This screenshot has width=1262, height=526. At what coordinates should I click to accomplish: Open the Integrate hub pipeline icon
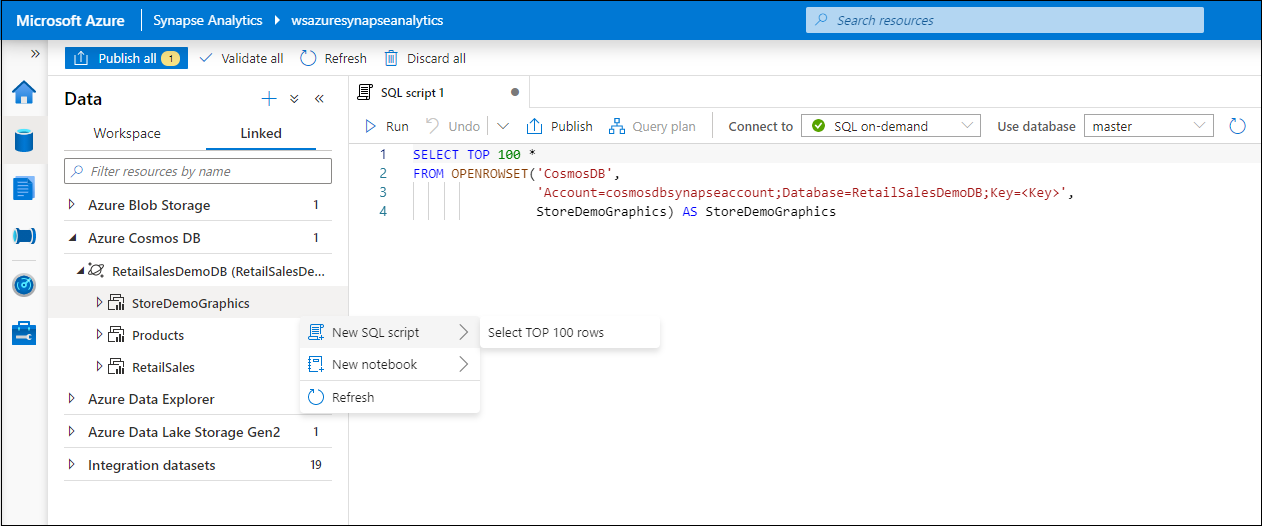point(24,236)
